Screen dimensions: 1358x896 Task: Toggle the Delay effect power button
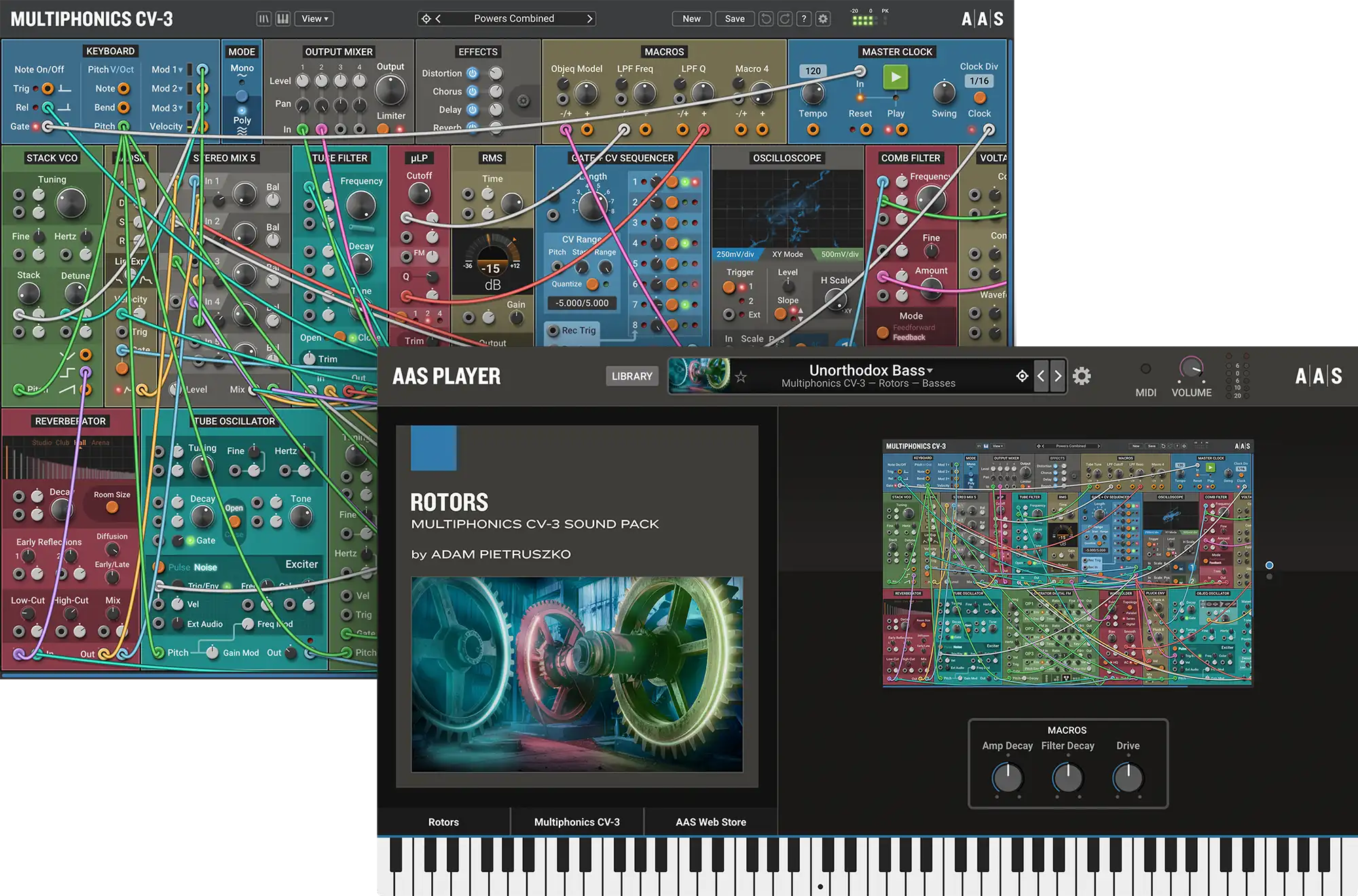473,109
